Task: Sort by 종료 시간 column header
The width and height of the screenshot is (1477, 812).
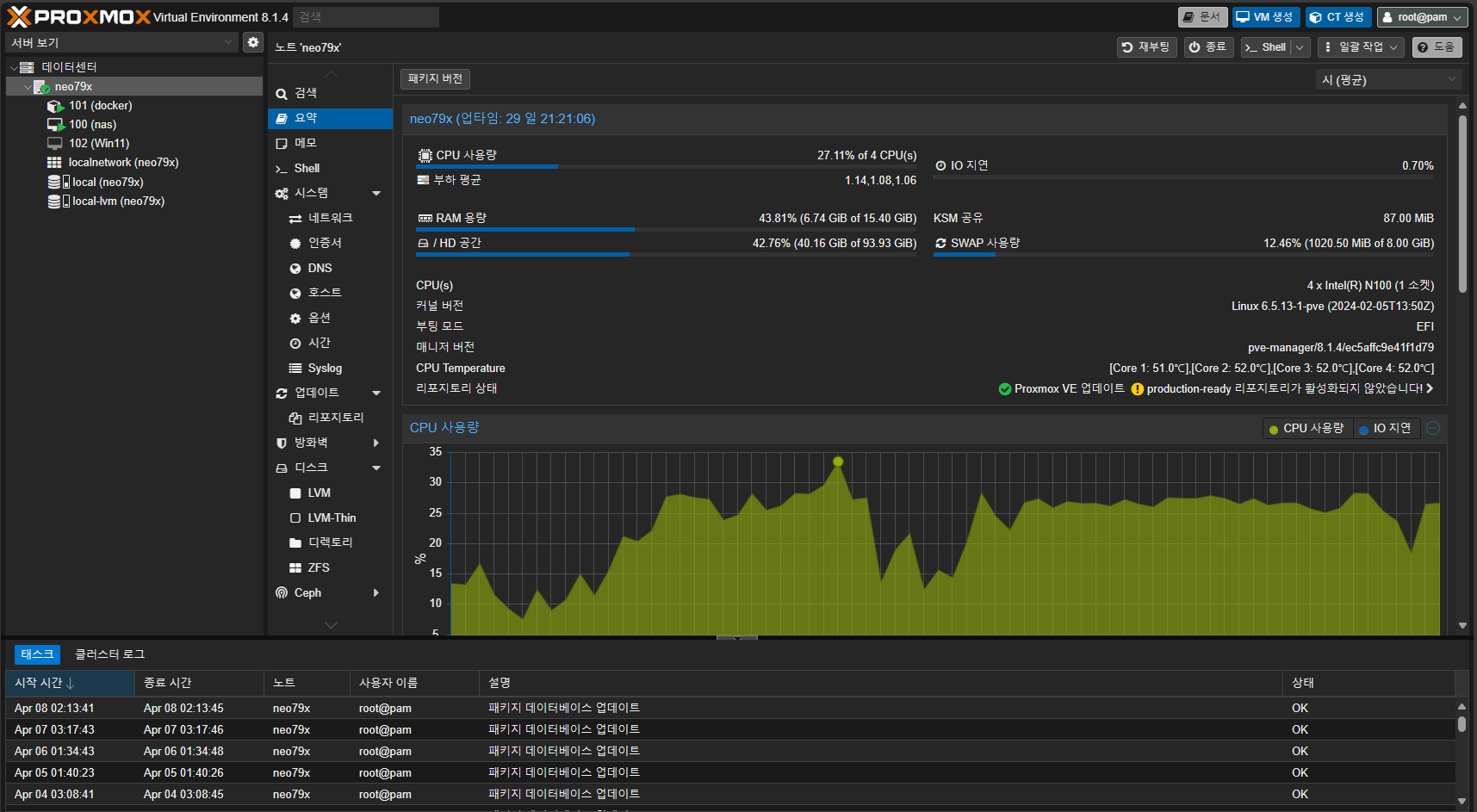Action: (199, 683)
